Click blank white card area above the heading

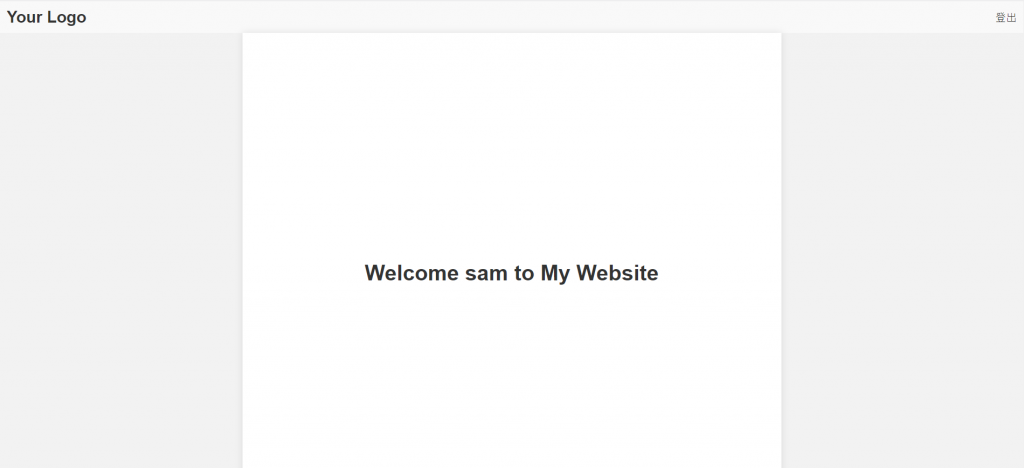(x=511, y=144)
